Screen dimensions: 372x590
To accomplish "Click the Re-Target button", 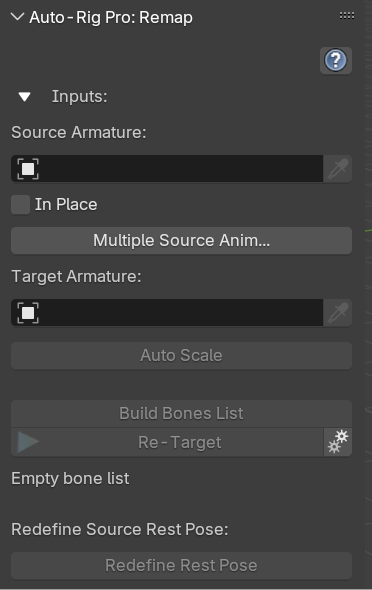I will coord(167,442).
